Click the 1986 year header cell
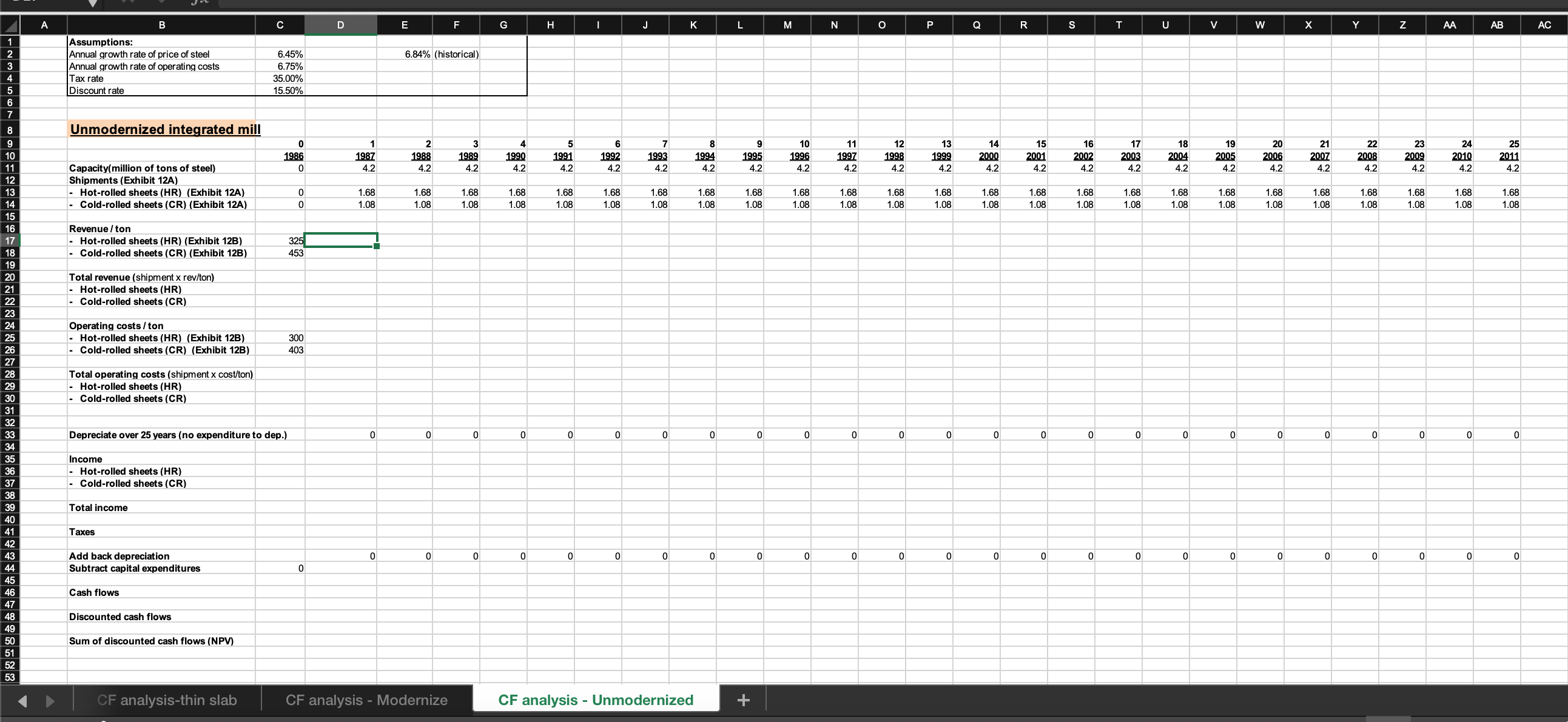This screenshot has height=722, width=1568. point(280,156)
